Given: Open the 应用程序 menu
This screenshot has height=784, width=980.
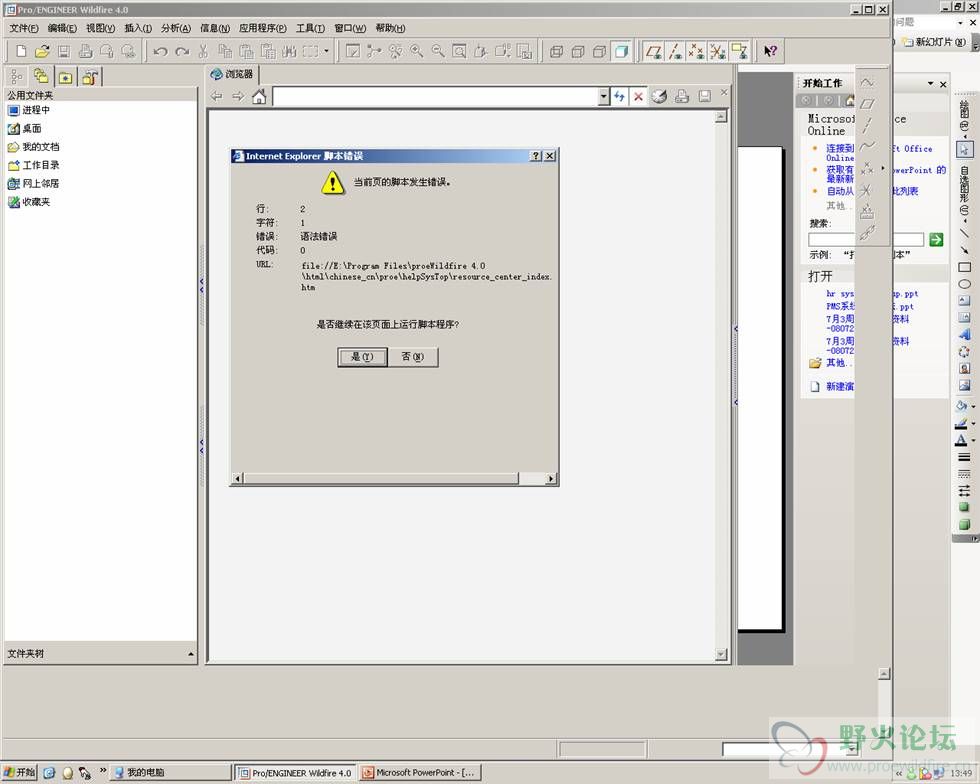Looking at the screenshot, I should 262,28.
